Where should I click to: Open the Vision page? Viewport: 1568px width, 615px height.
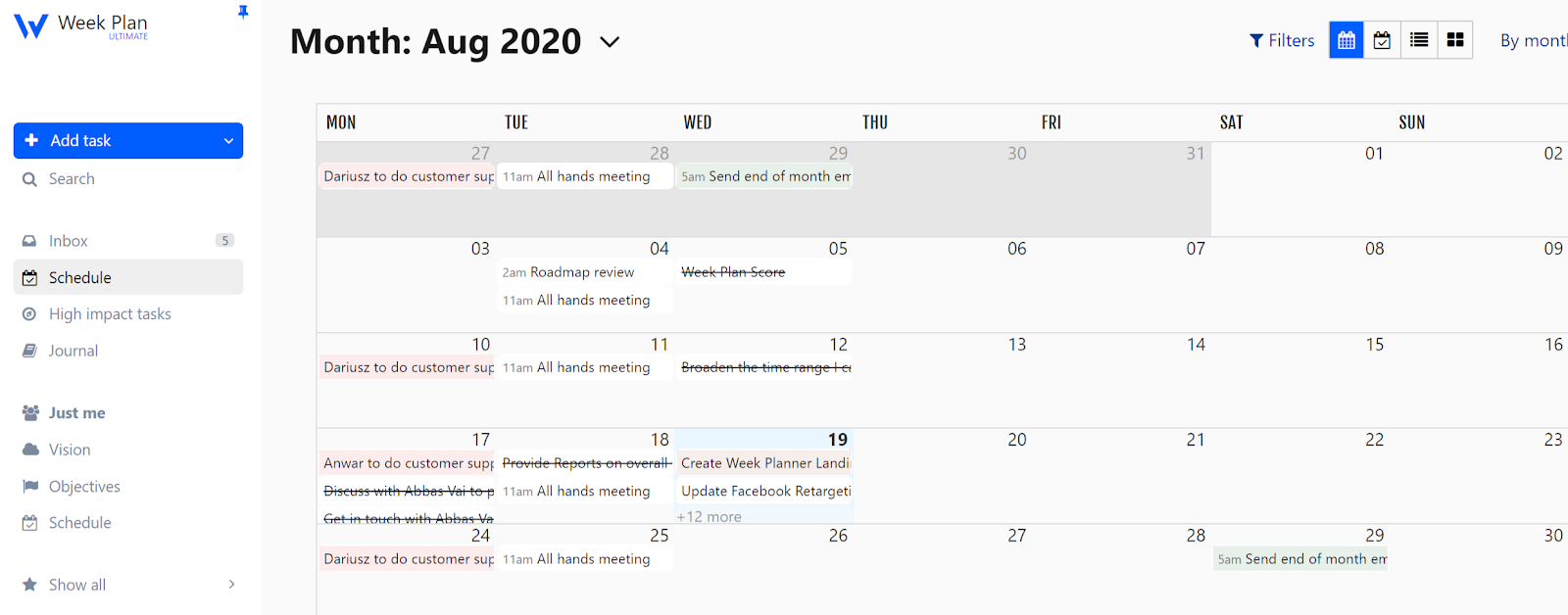[70, 449]
